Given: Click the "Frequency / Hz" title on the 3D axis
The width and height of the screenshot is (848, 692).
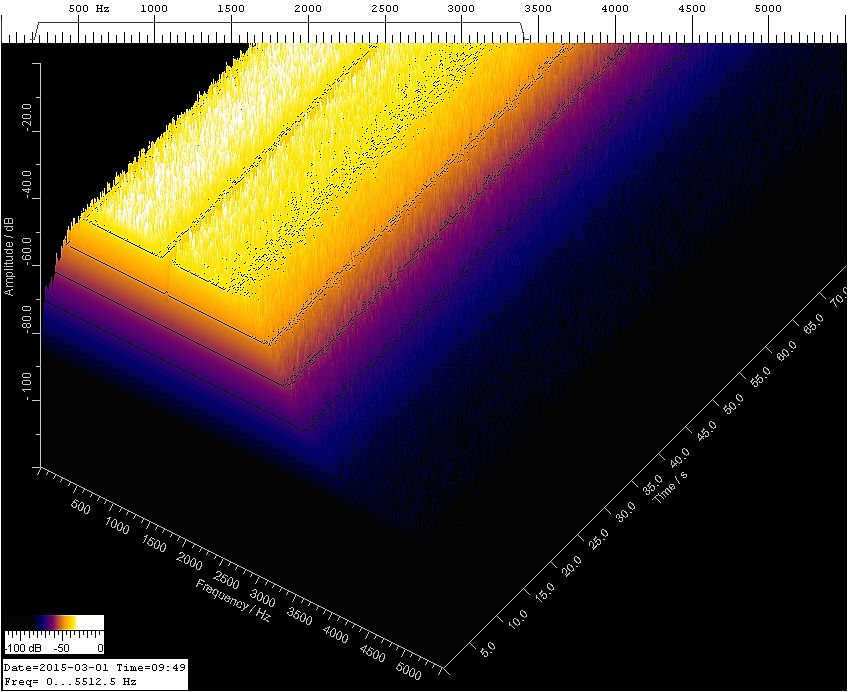Looking at the screenshot, I should tap(234, 600).
